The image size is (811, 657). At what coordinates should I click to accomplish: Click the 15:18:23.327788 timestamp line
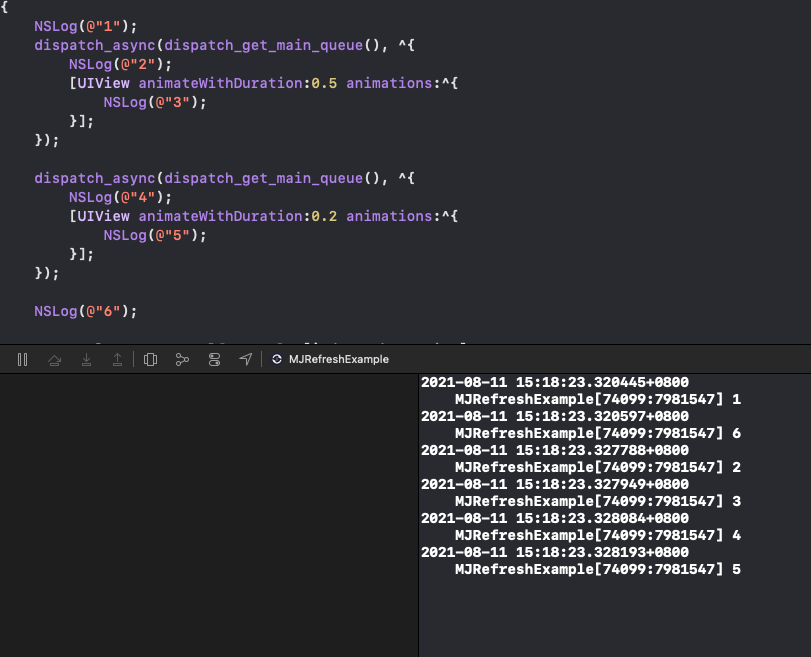point(554,450)
